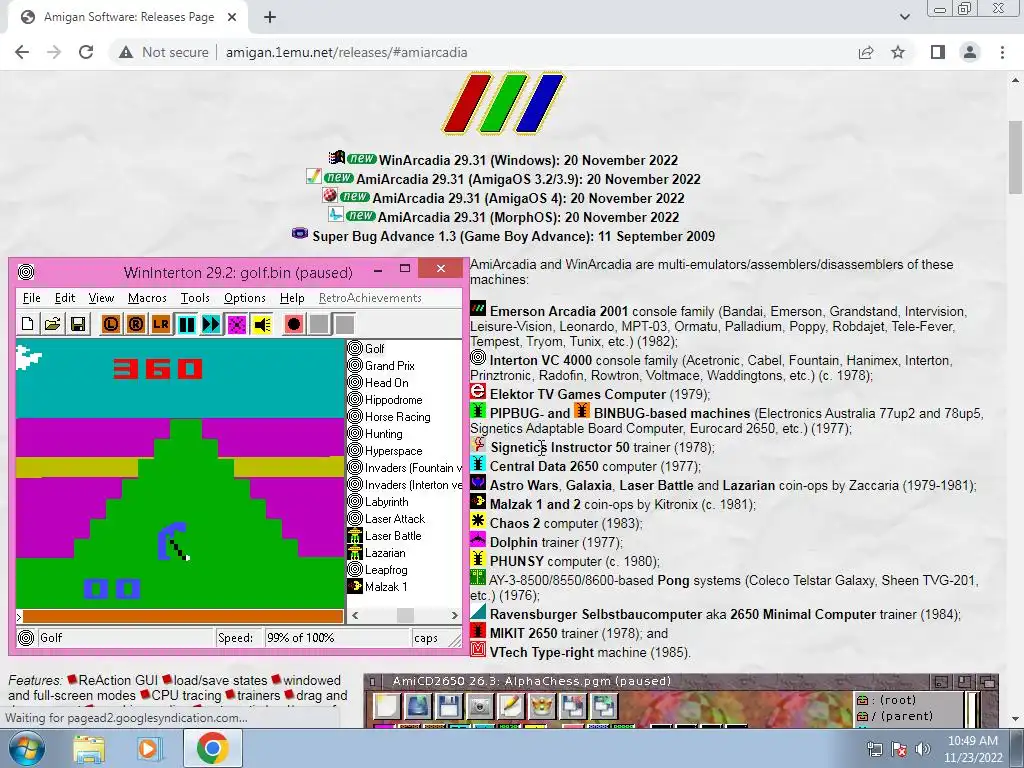1024x768 pixels.
Task: Open the Options menu in WinInterton
Action: (244, 298)
